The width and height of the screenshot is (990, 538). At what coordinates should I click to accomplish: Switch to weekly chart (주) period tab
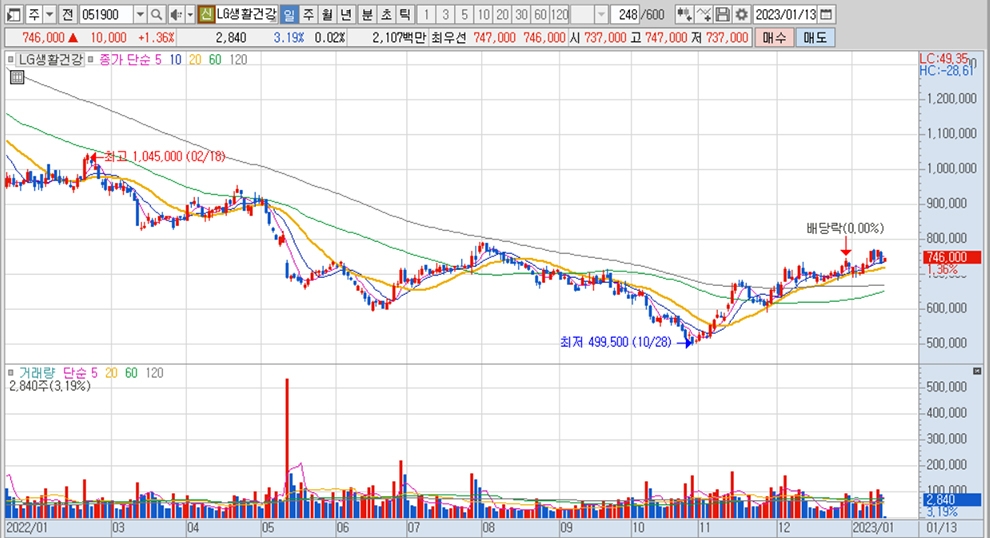[x=308, y=14]
